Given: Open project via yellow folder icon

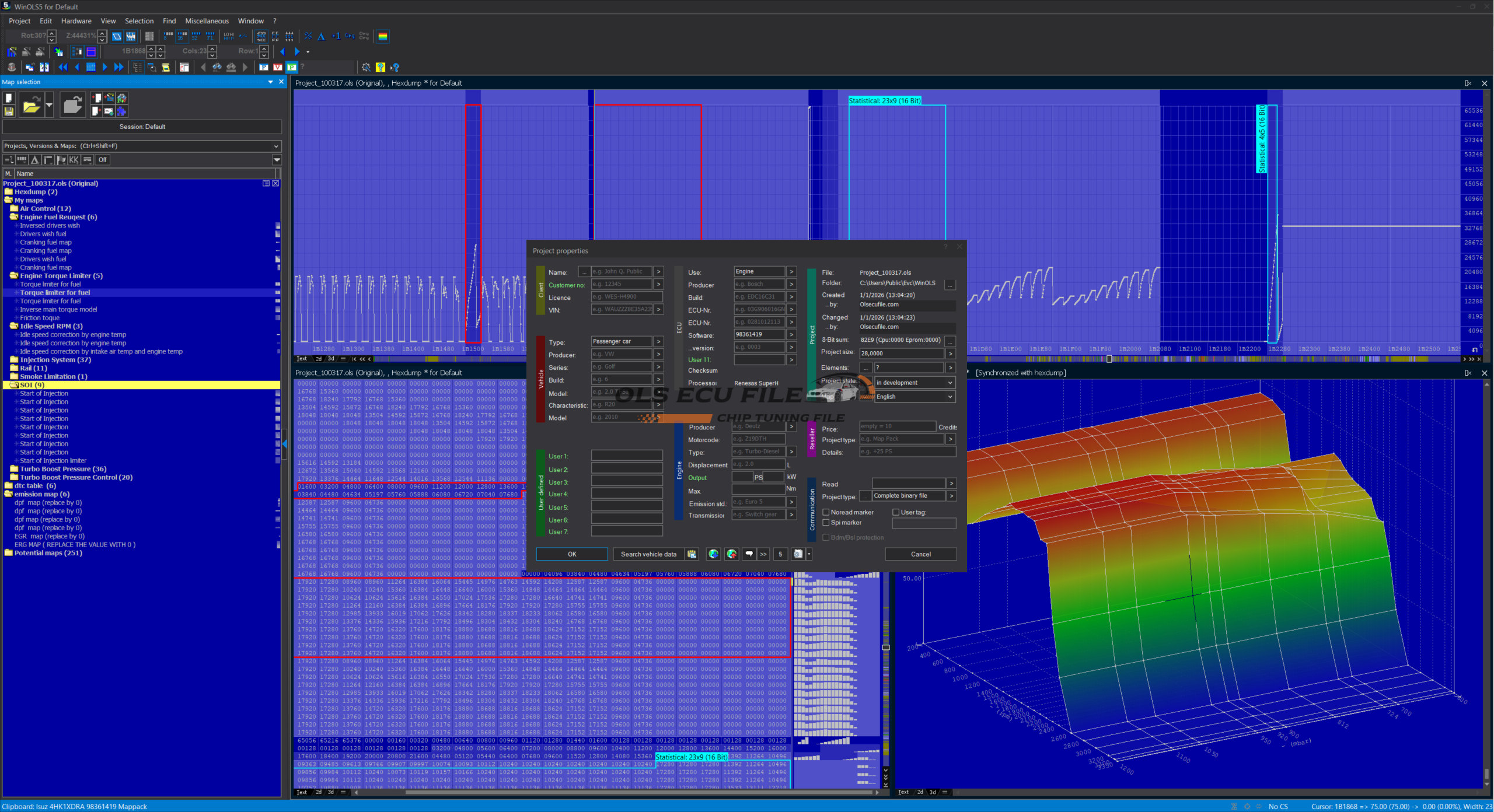Looking at the screenshot, I should click(x=31, y=106).
